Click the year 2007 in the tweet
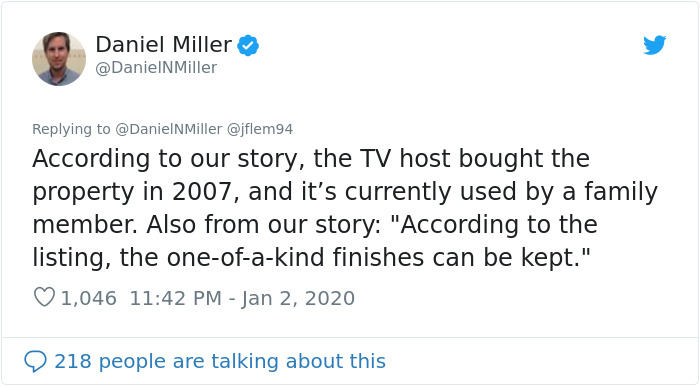The image size is (700, 386). coord(202,192)
